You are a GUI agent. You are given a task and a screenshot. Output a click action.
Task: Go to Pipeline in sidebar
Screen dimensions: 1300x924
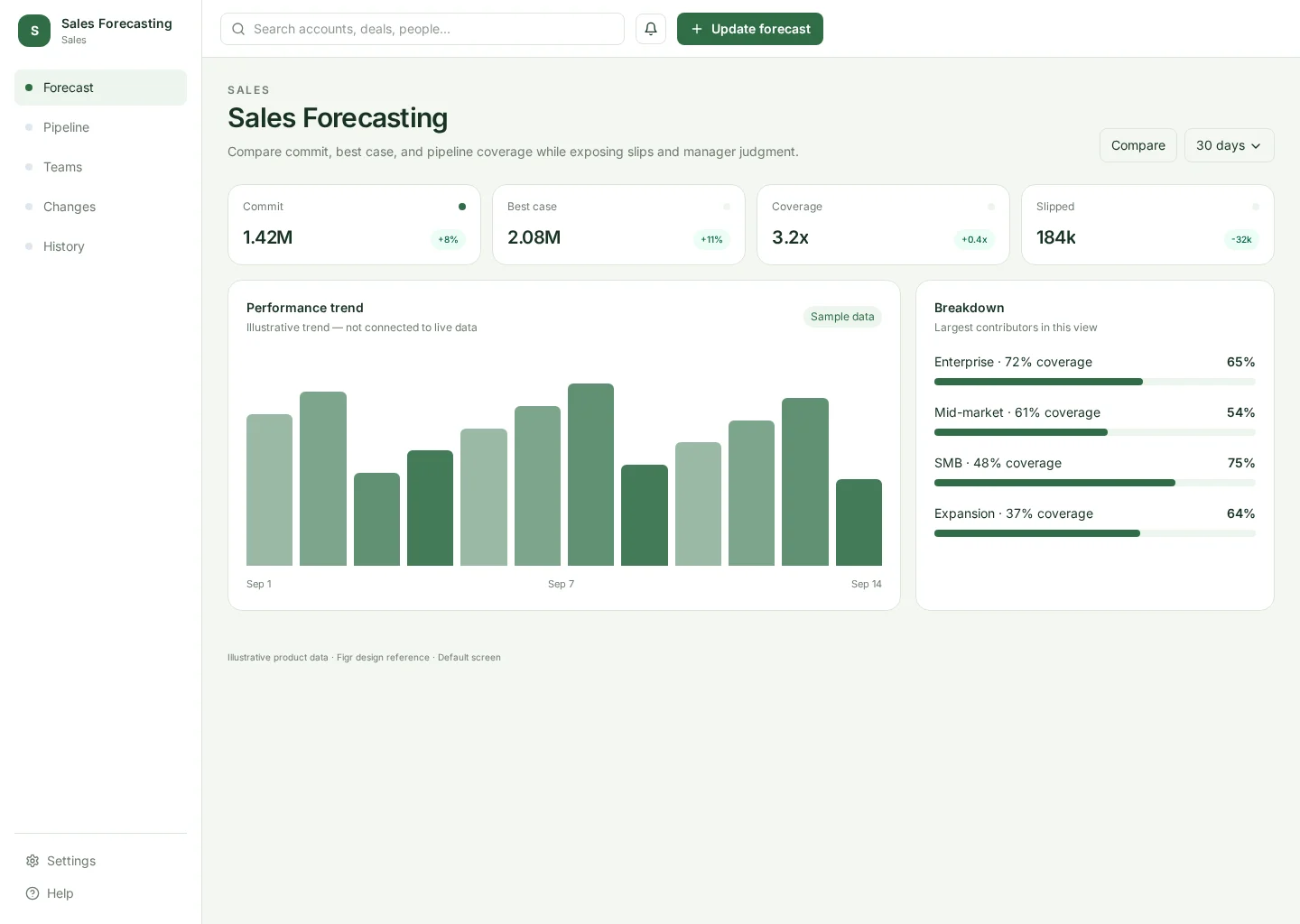coord(100,127)
